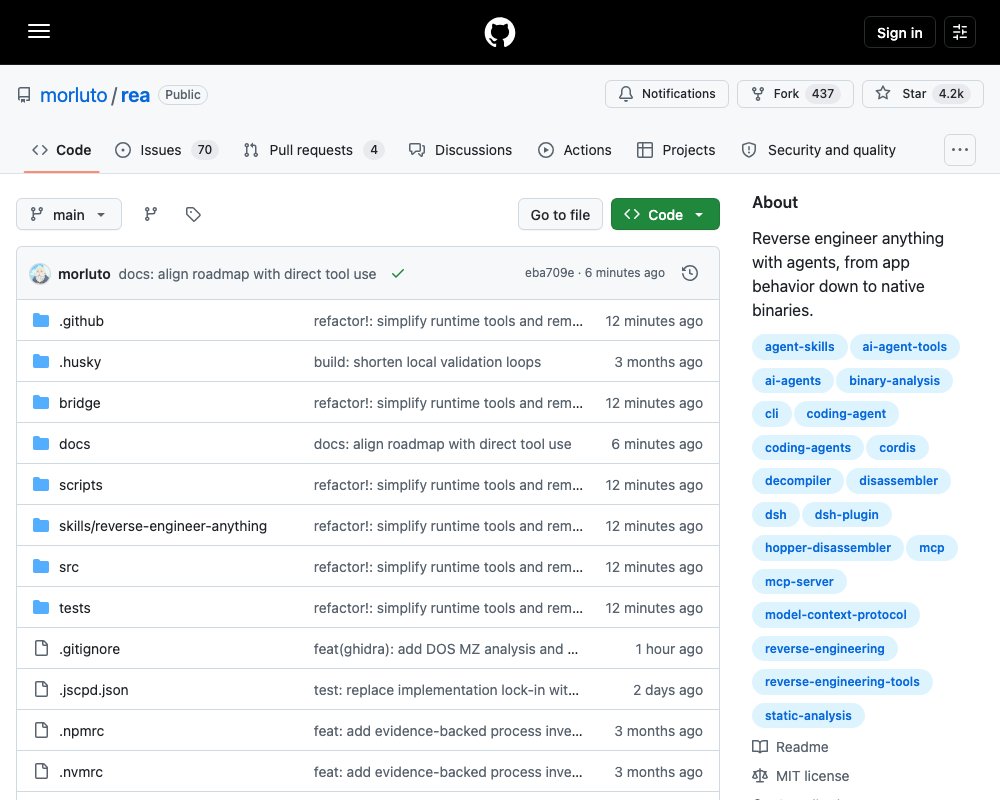
Task: Open the .github folder icon
Action: click(x=41, y=320)
